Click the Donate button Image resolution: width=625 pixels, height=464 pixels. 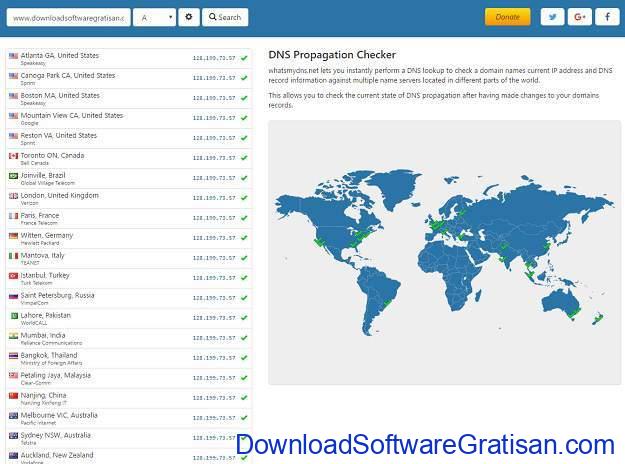507,17
